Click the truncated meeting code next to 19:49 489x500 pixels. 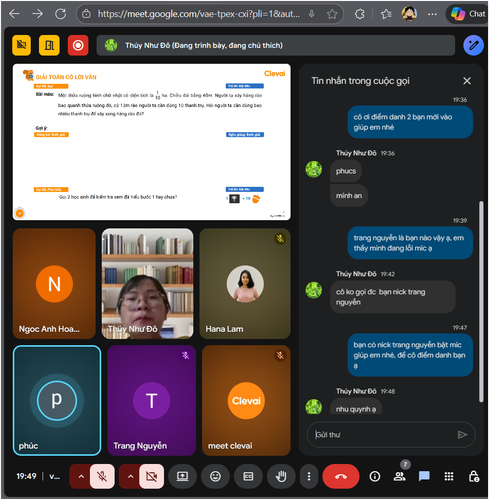click(x=54, y=477)
